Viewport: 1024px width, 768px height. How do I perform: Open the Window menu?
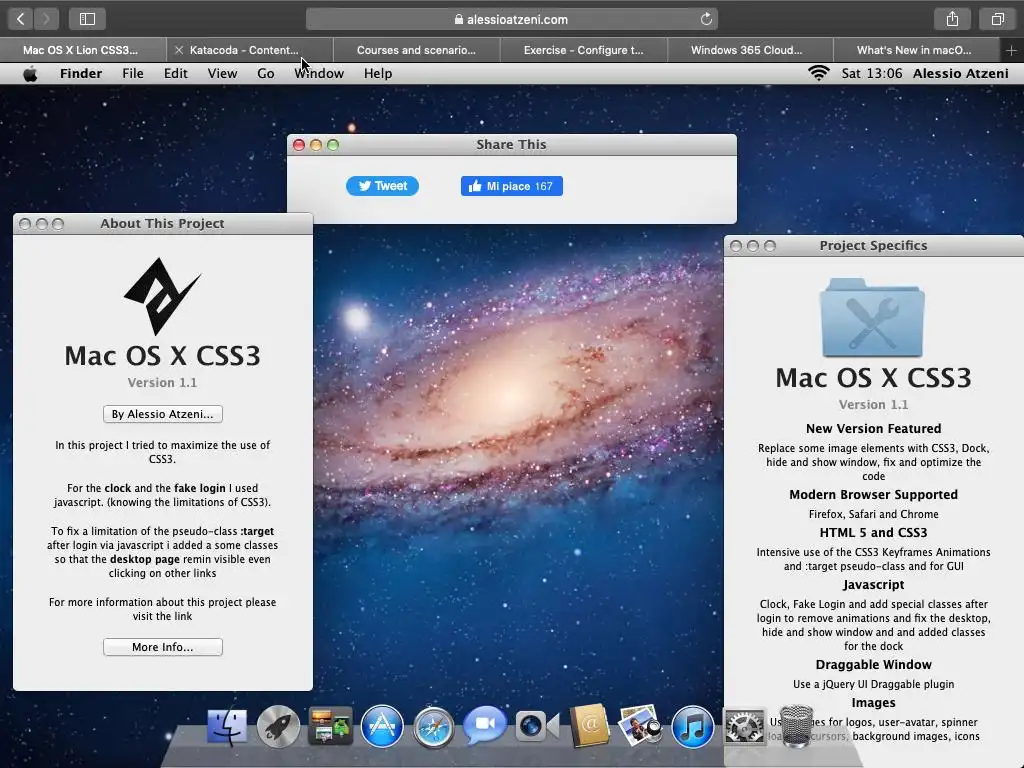tap(319, 73)
